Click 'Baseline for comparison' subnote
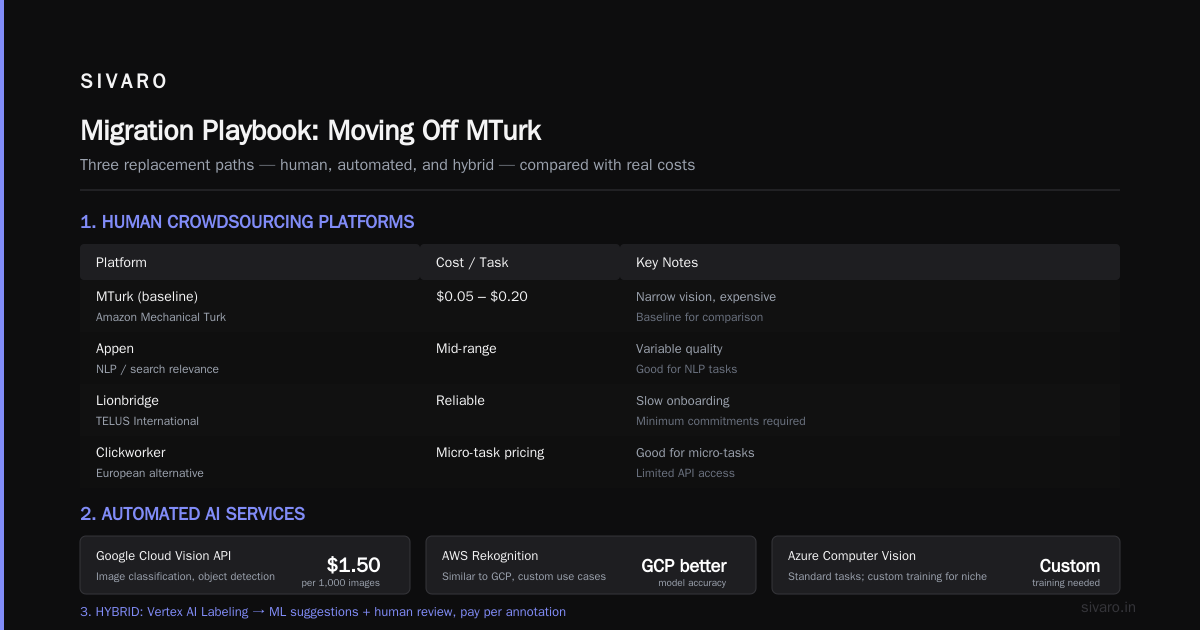The image size is (1200, 630). (x=699, y=317)
